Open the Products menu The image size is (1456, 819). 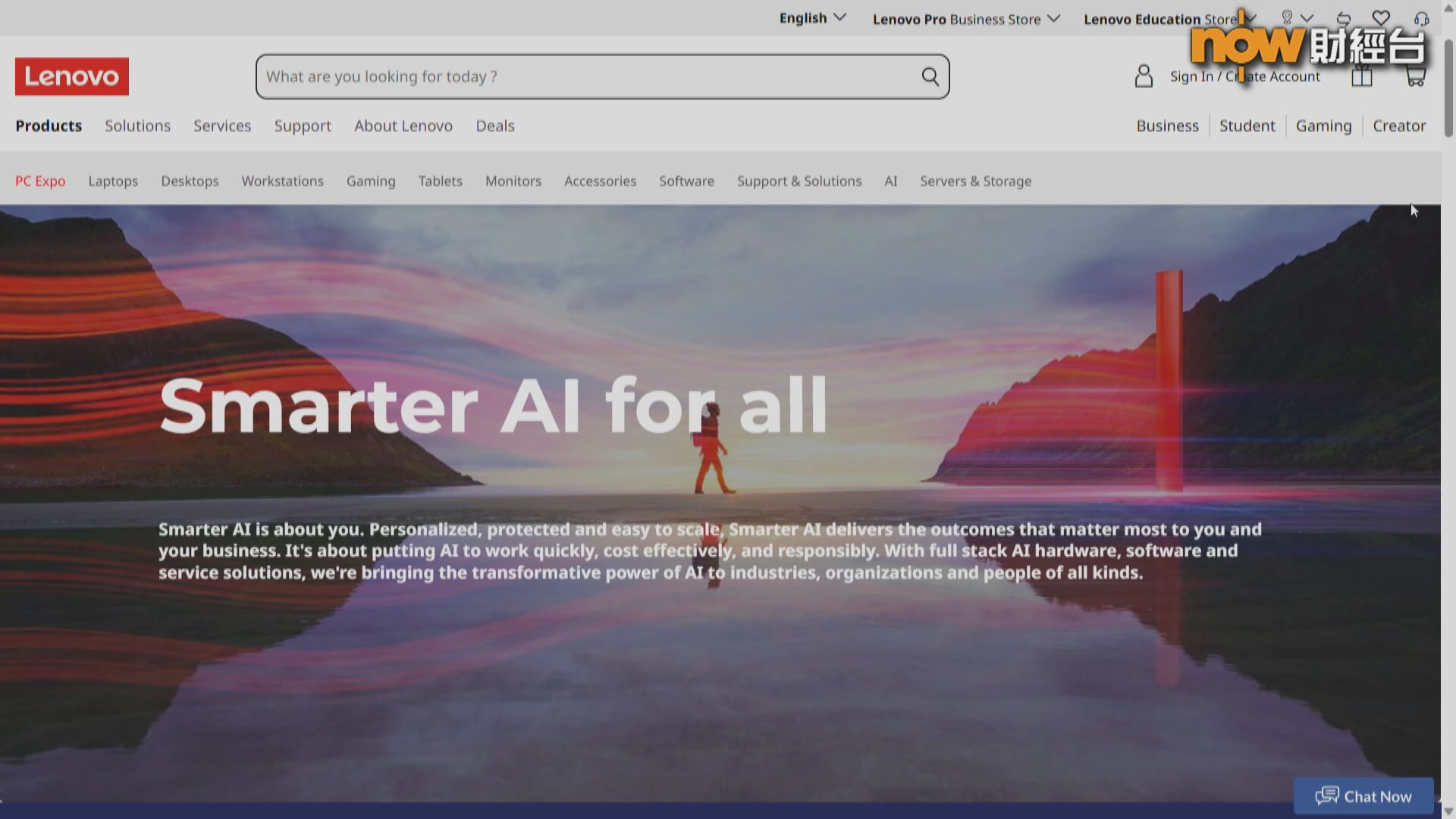49,126
